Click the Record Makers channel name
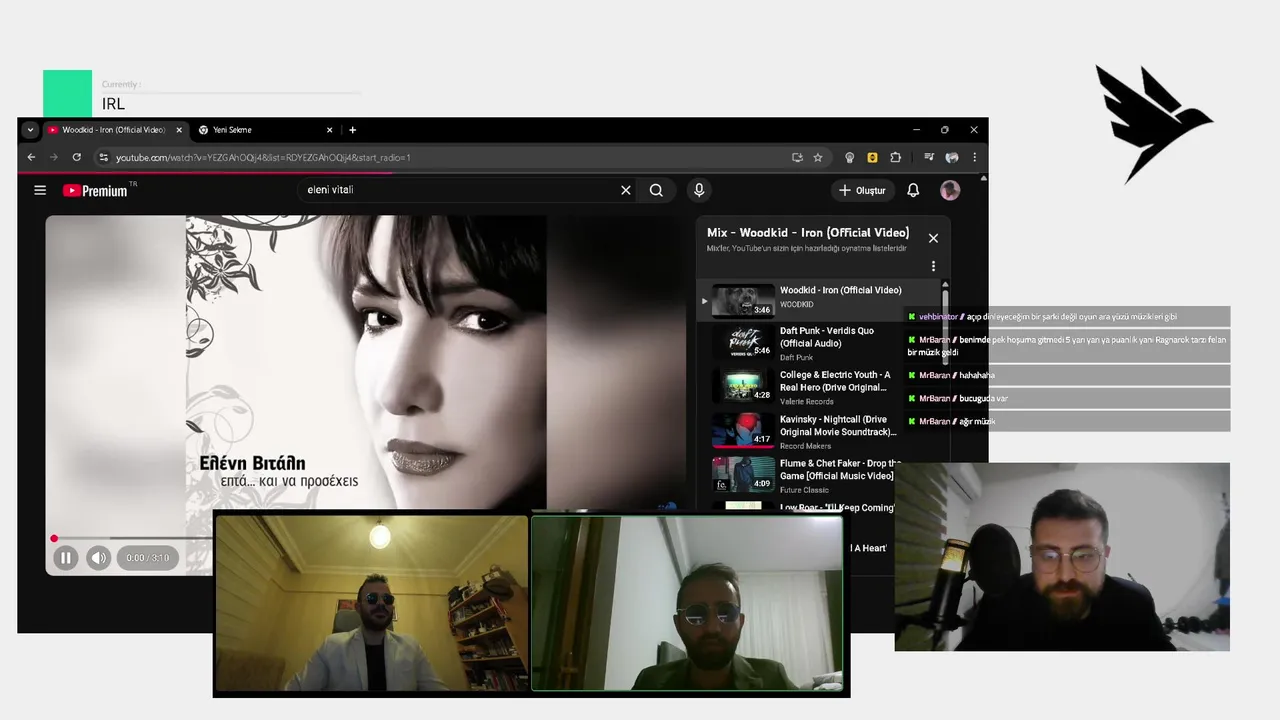The image size is (1280, 720). [805, 446]
